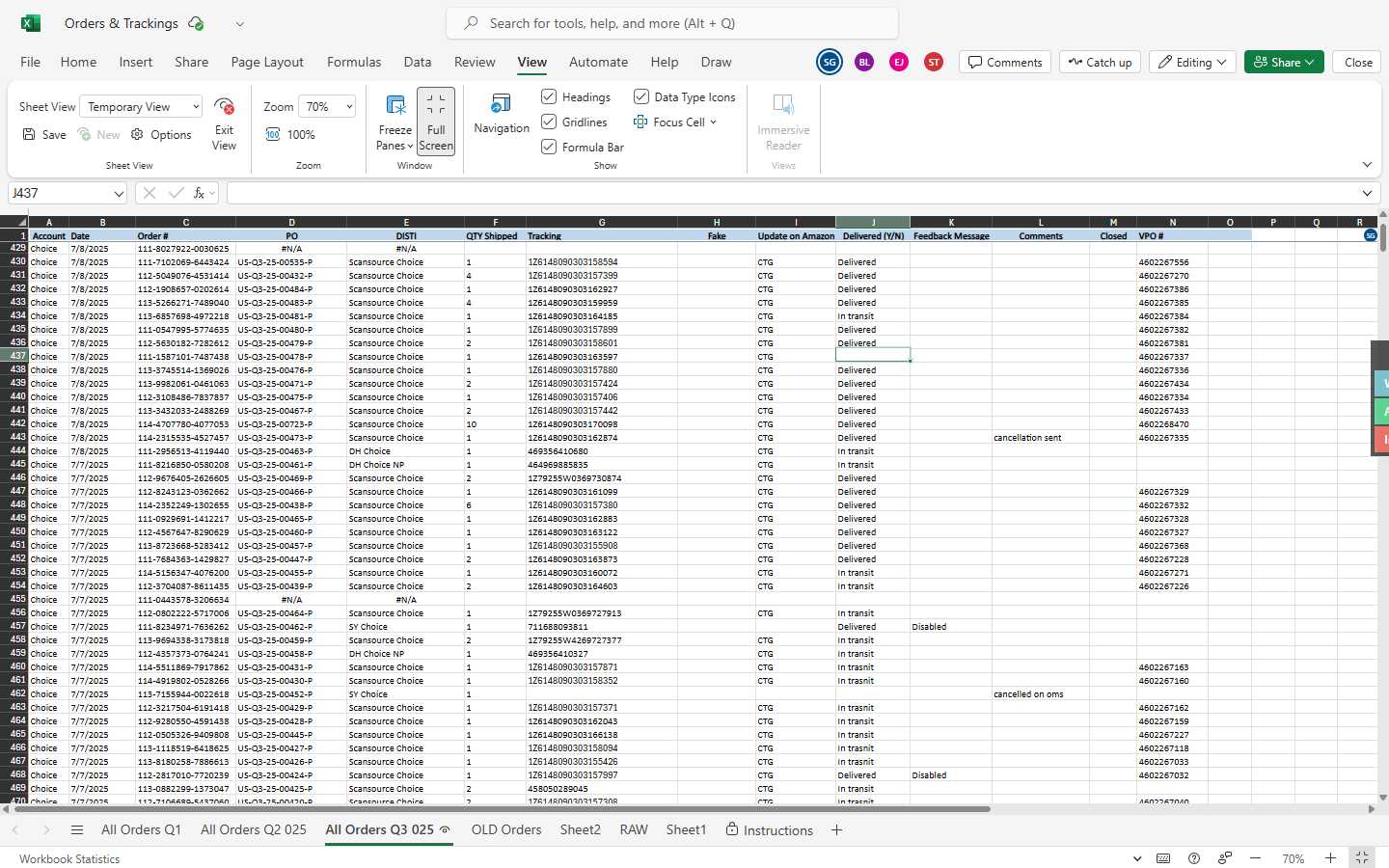This screenshot has height=868, width=1389.
Task: Open the all sheets list icon
Action: click(x=77, y=830)
